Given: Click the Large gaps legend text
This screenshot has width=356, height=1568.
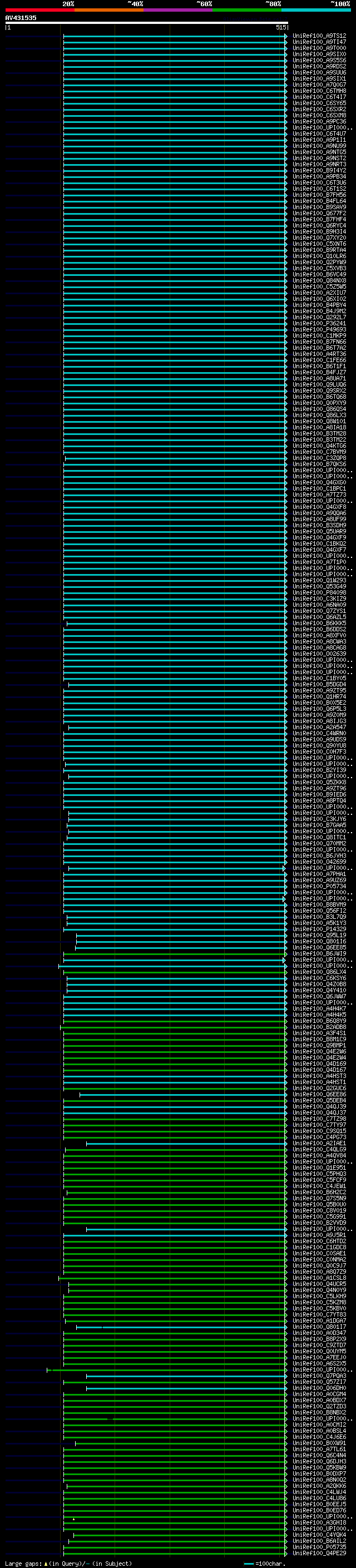Looking at the screenshot, I should [x=68, y=1563].
